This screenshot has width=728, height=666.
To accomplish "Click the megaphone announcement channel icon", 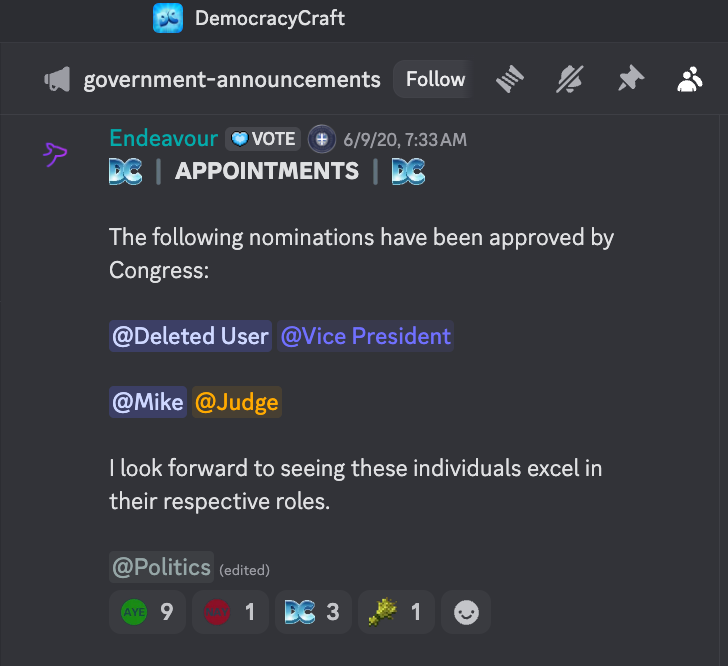I will (57, 79).
